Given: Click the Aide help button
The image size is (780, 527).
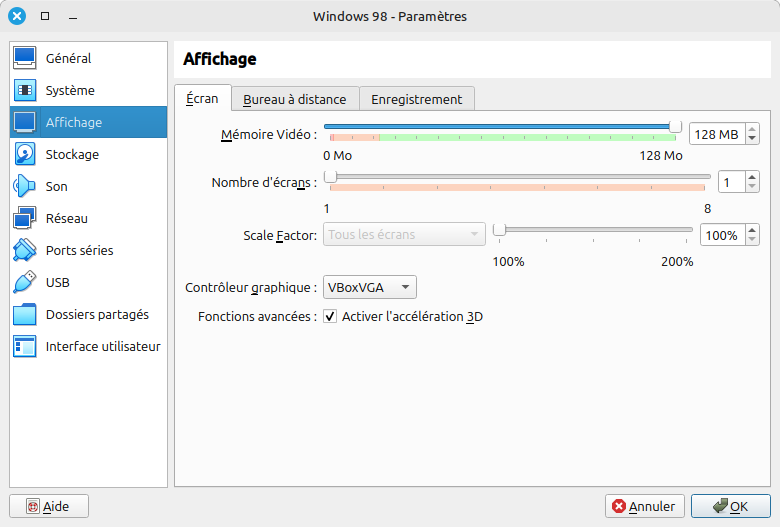Looking at the screenshot, I should tap(49, 506).
